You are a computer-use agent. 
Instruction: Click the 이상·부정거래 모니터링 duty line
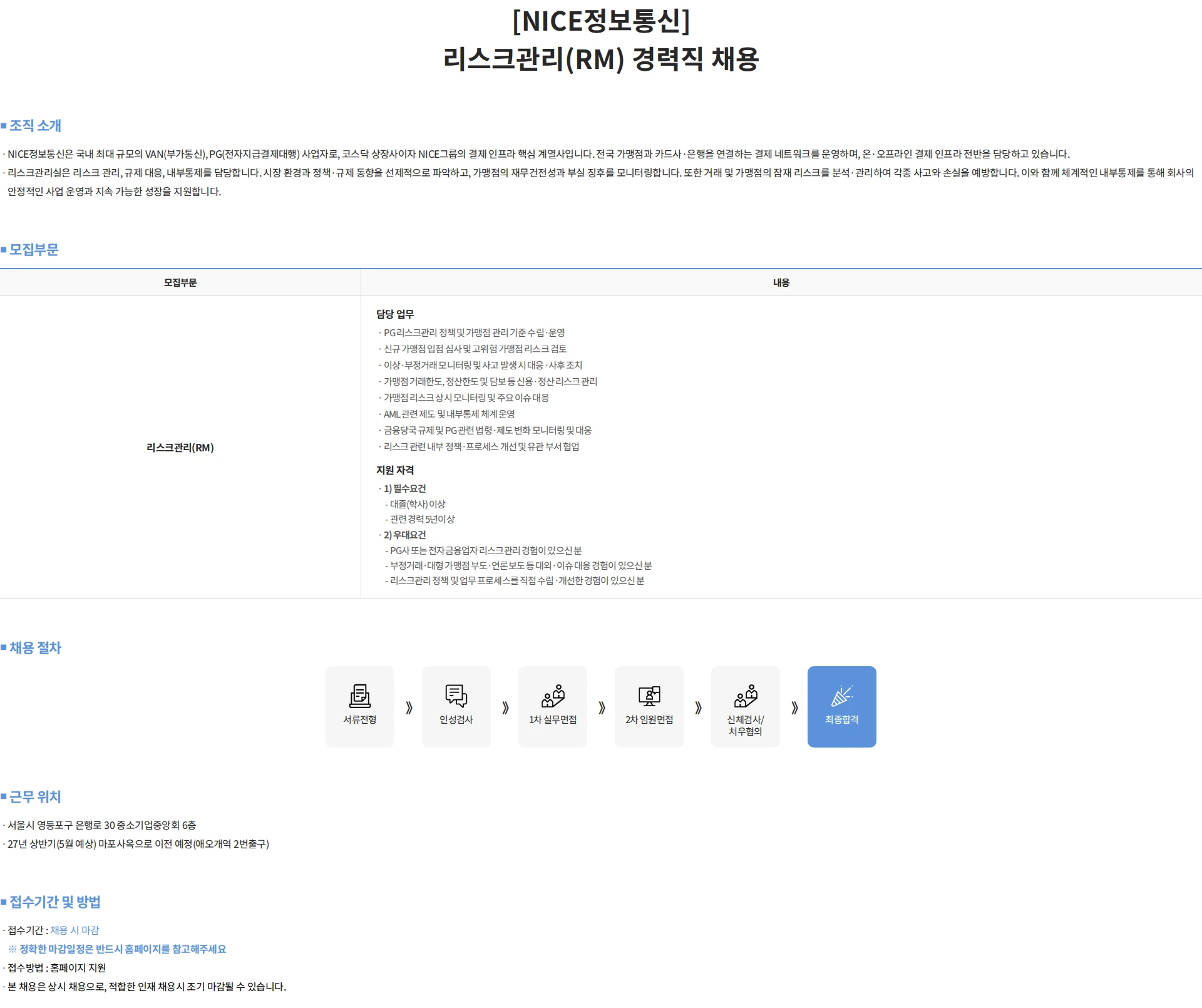point(483,365)
